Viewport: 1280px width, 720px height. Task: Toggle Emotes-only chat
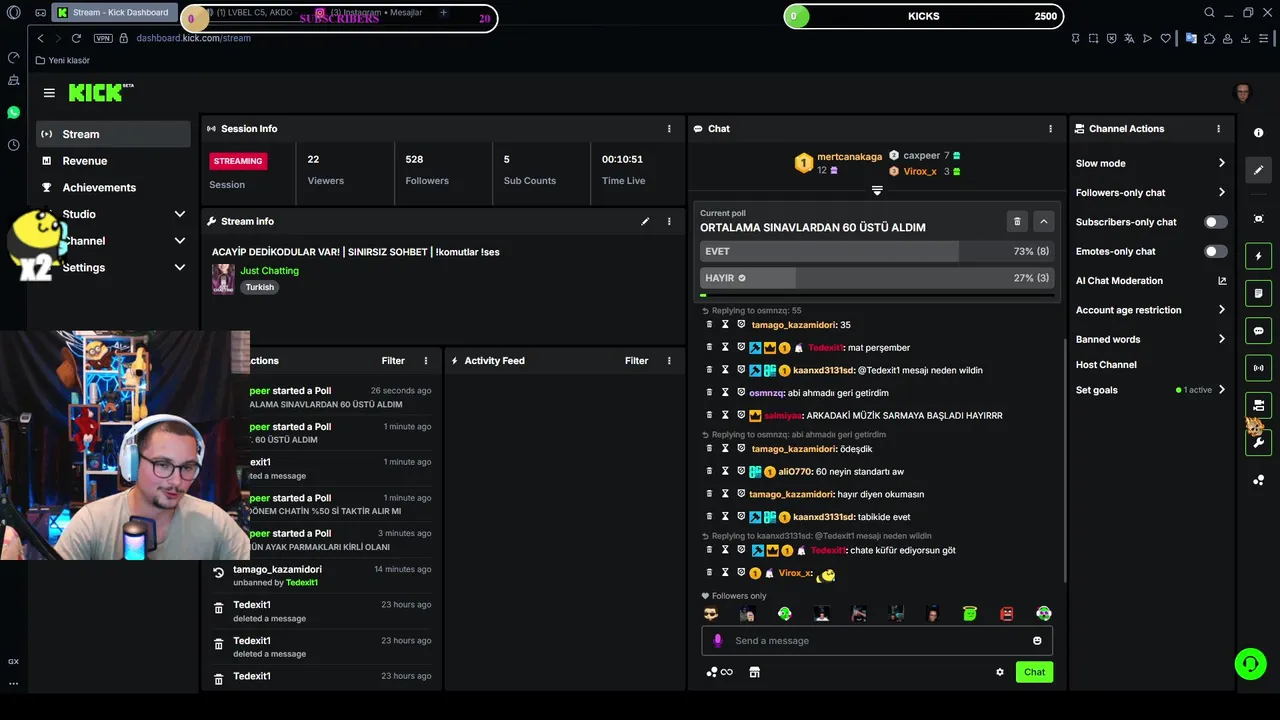coord(1215,252)
